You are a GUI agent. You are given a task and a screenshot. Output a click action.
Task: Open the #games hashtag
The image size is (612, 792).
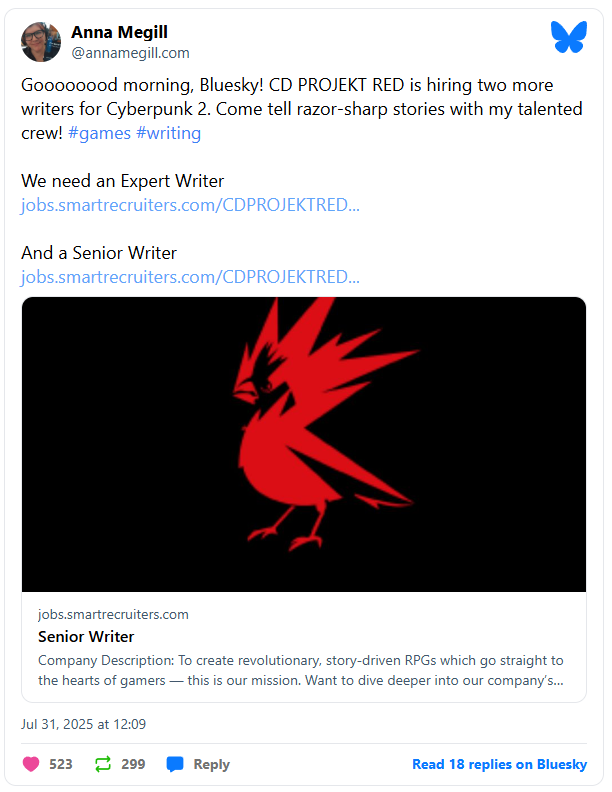click(99, 133)
